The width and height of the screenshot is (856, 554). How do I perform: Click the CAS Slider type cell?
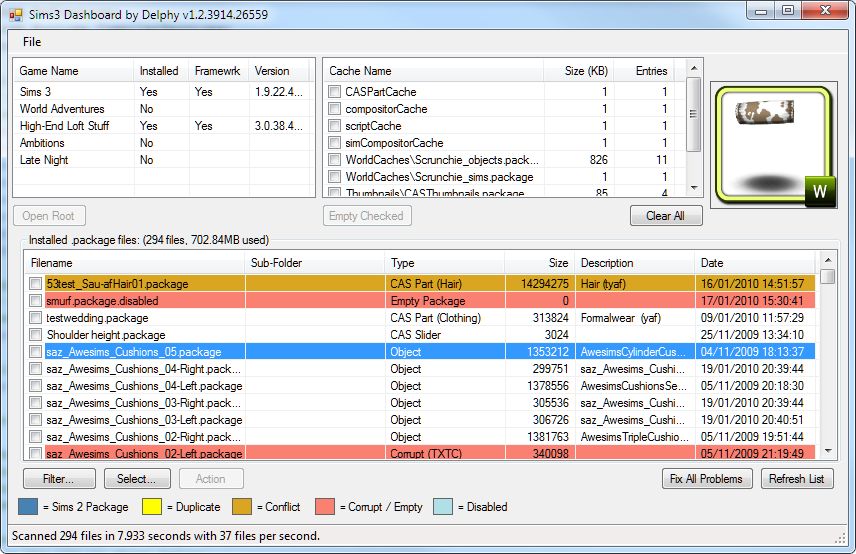click(x=445, y=335)
